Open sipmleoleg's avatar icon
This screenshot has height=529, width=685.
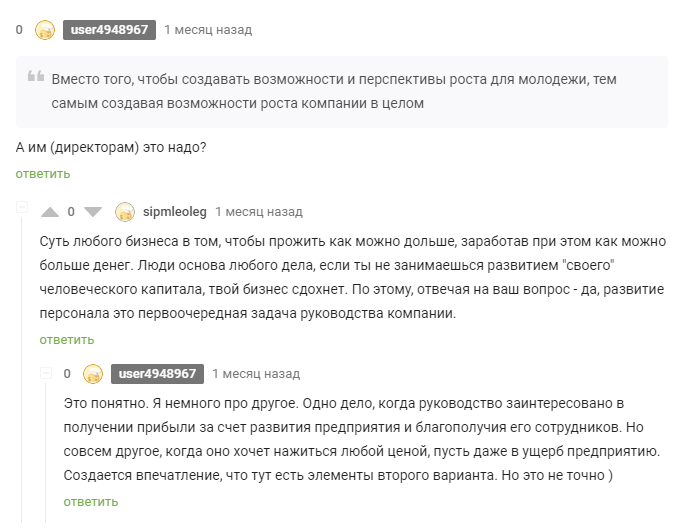point(125,212)
